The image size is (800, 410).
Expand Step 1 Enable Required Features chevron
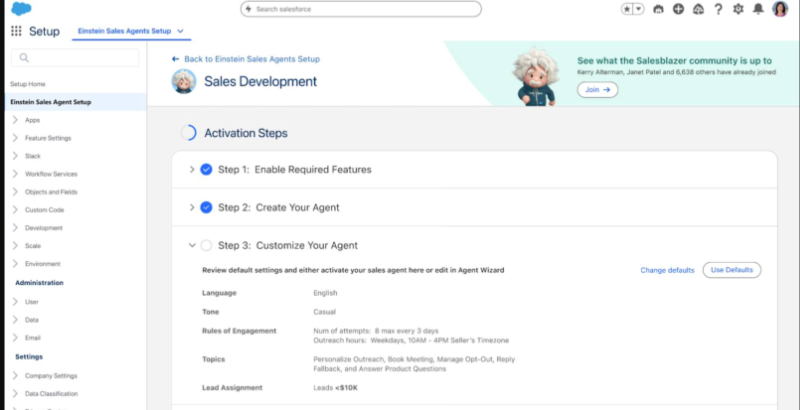click(x=192, y=169)
